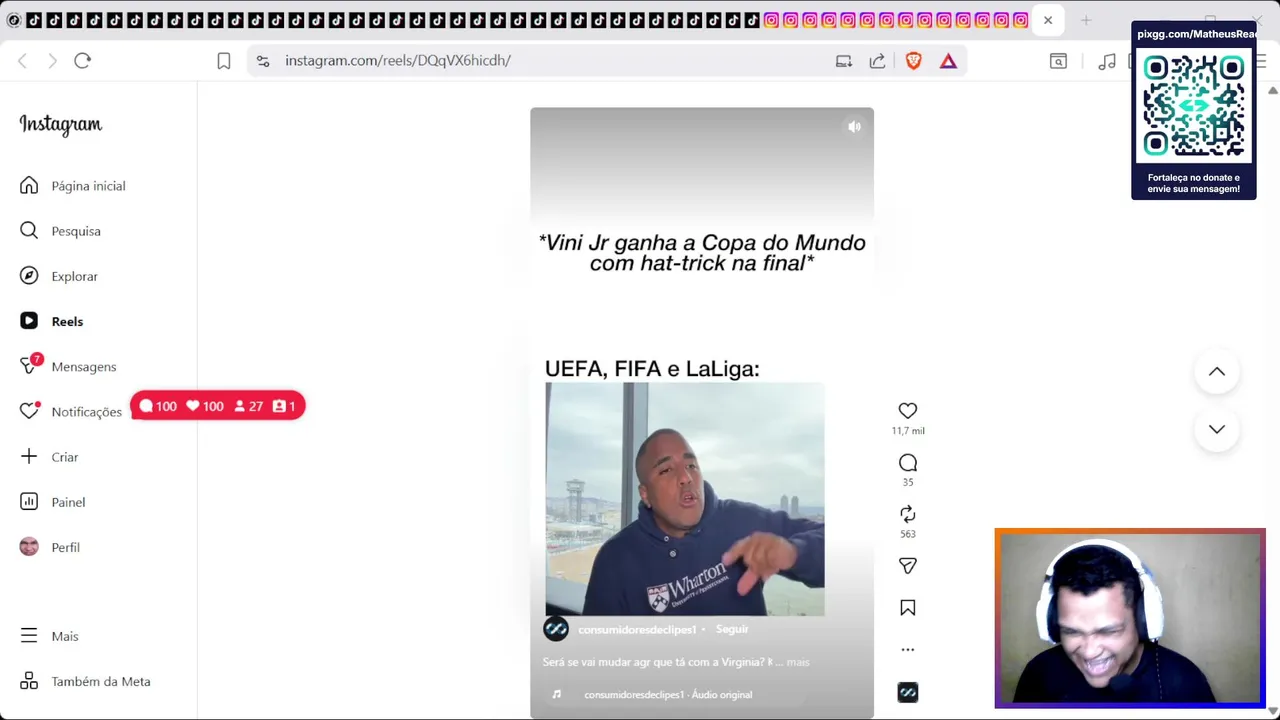
Task: Open comments on the reel
Action: pyautogui.click(x=907, y=463)
